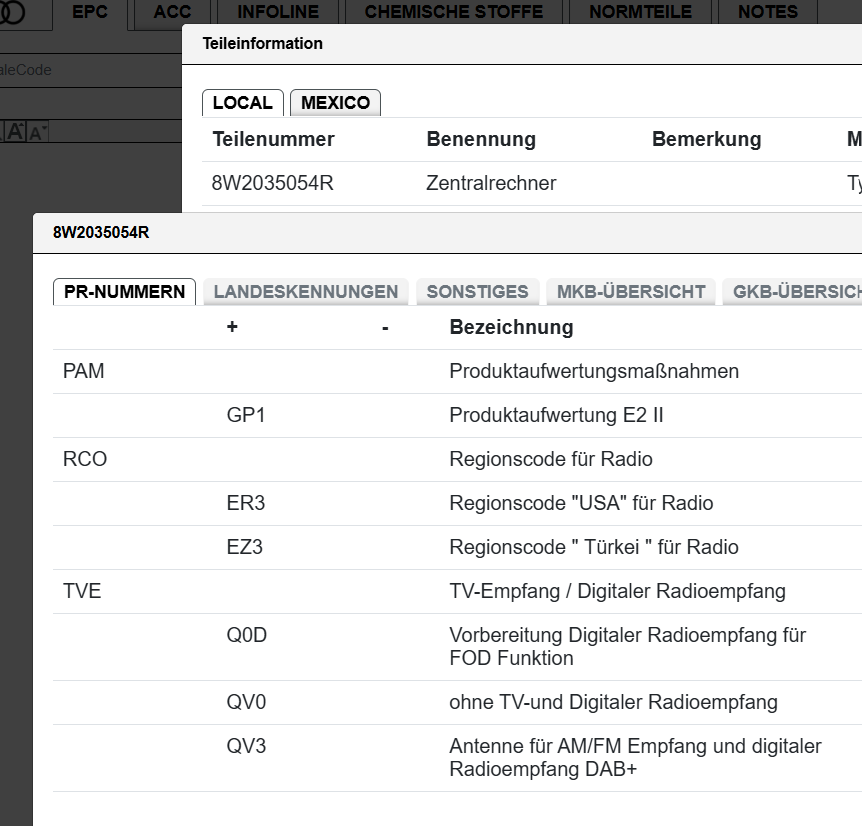Select the PAM family row
Viewport: 862px width, 826px height.
[x=83, y=371]
